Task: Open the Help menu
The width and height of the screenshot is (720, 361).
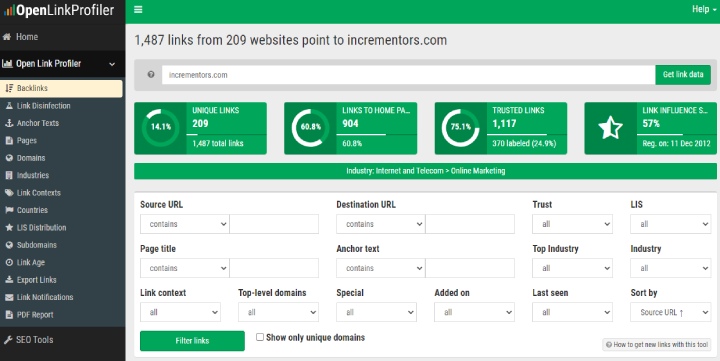Action: 704,9
